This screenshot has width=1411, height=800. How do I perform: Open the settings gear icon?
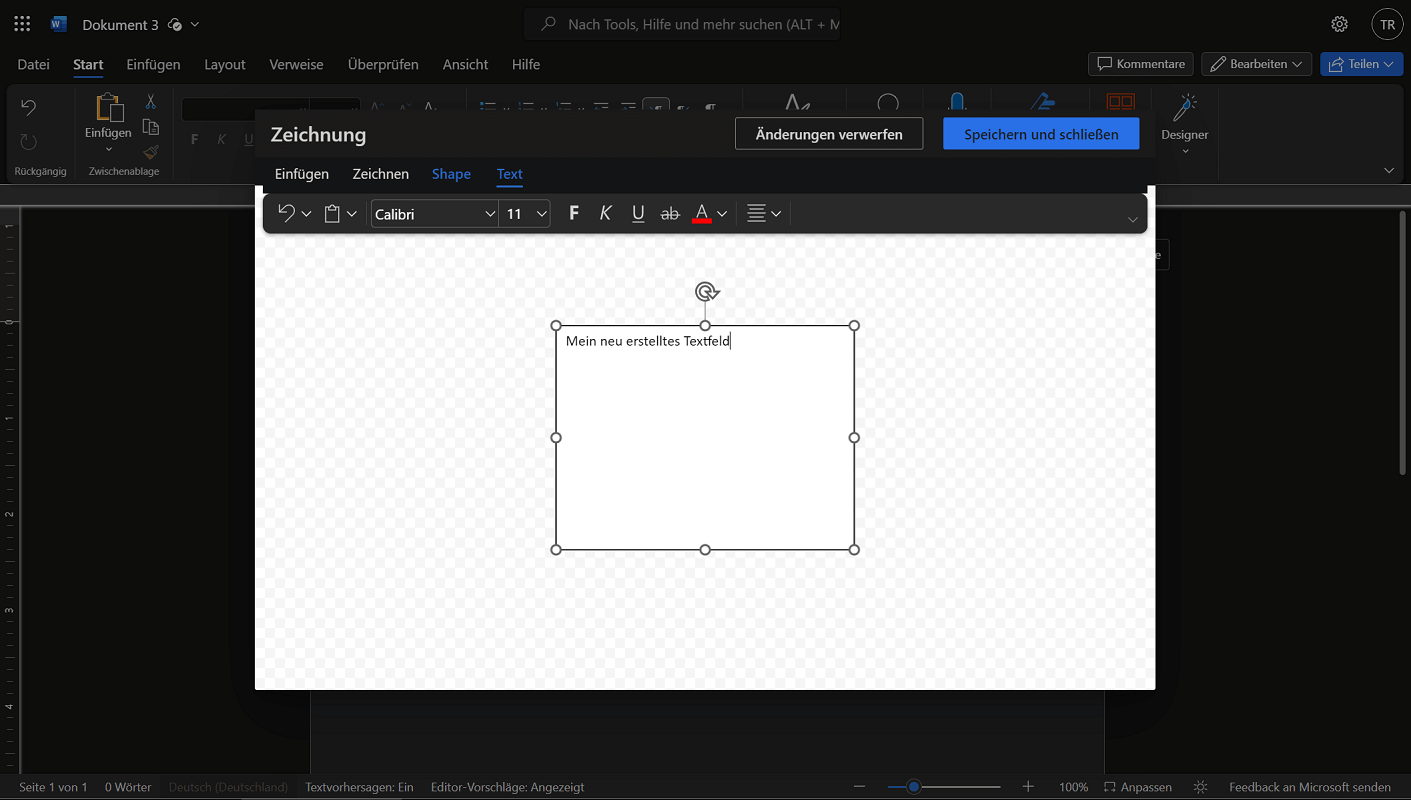click(x=1339, y=24)
